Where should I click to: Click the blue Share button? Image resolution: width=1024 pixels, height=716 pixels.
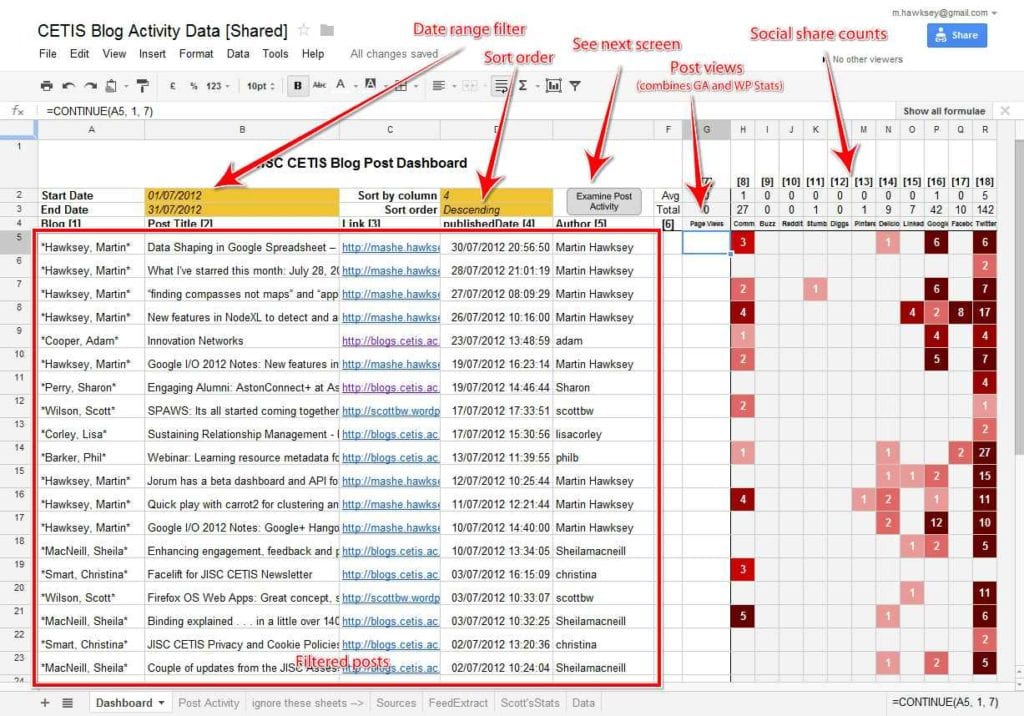(x=957, y=35)
